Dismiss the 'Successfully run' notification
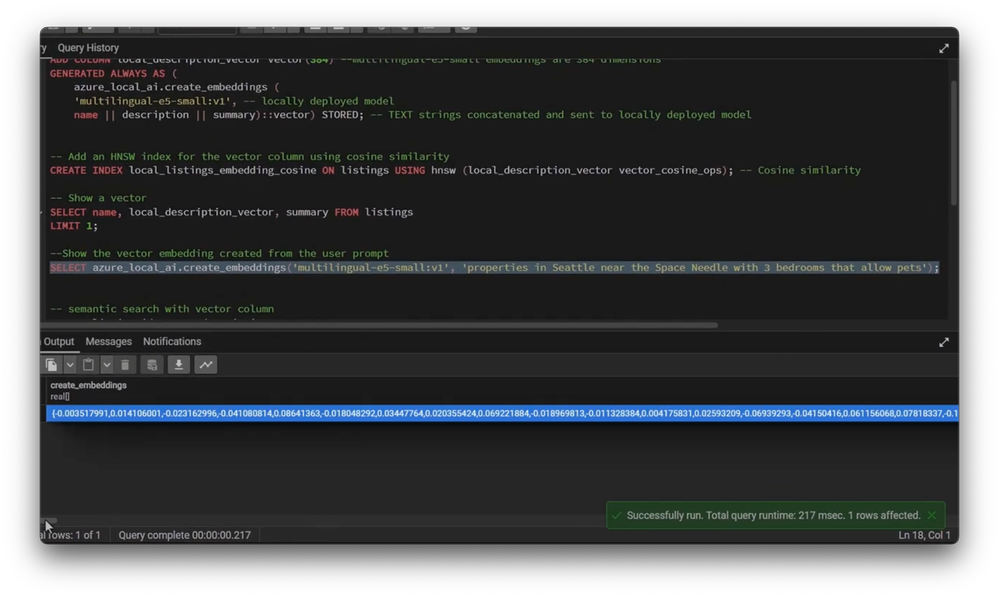This screenshot has width=999, height=597. tap(932, 515)
